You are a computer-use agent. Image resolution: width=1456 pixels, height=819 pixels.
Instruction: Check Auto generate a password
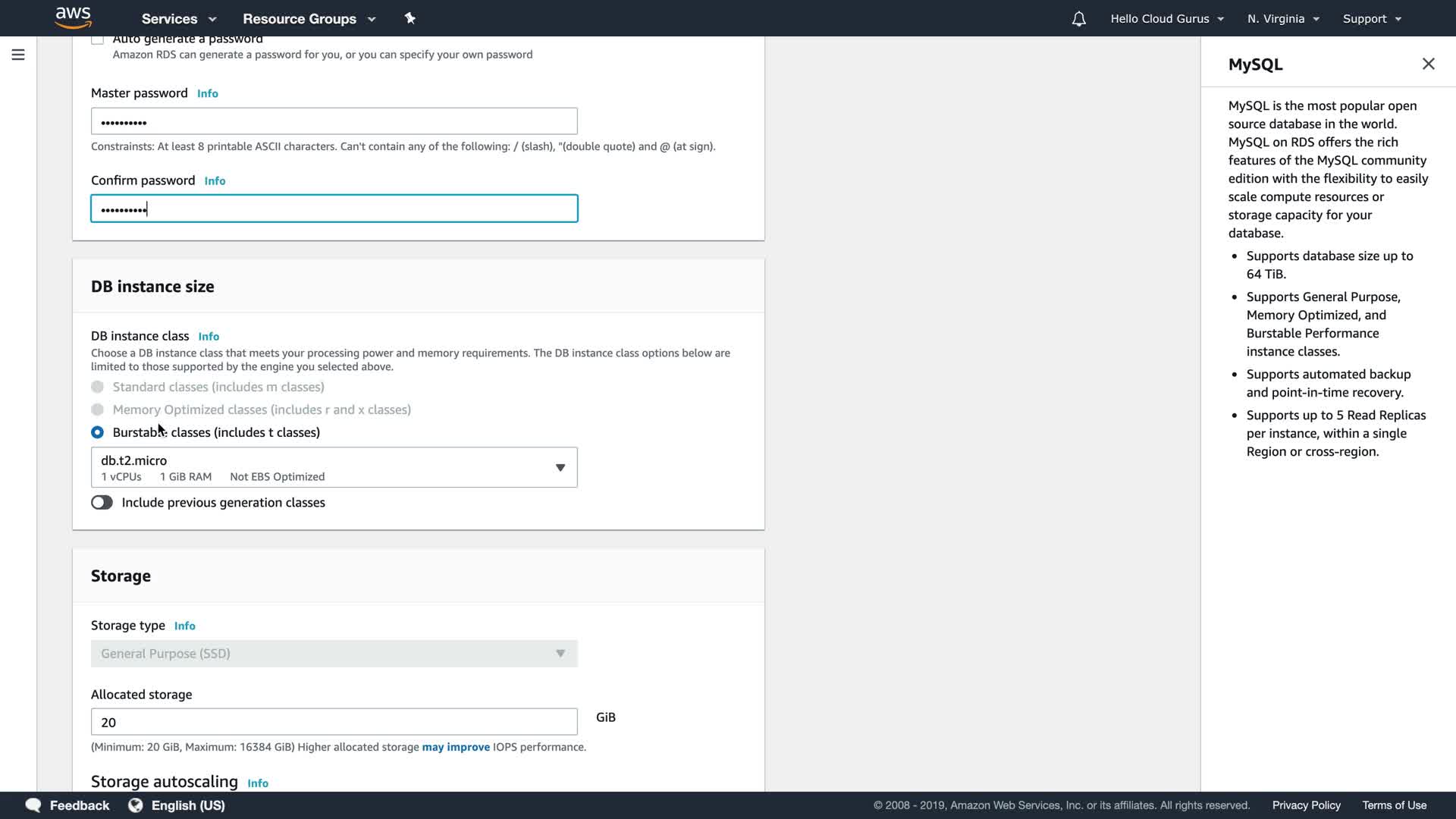[98, 39]
